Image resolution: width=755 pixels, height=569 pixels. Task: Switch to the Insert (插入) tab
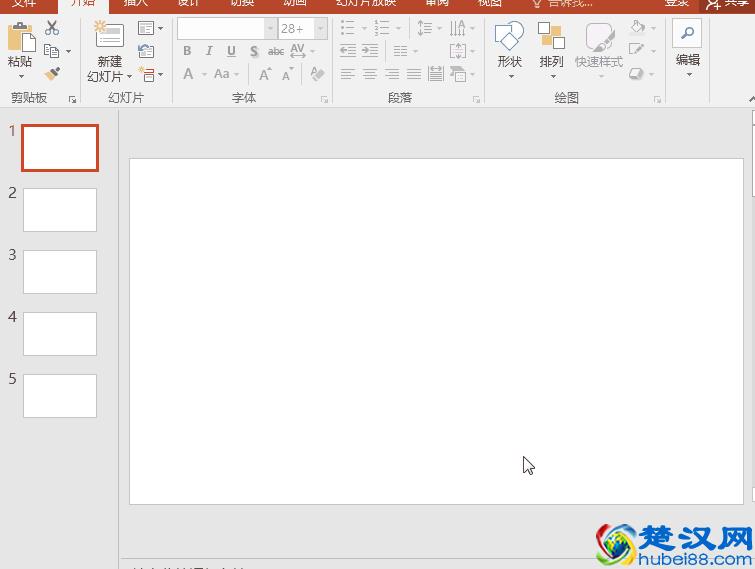coord(135,3)
